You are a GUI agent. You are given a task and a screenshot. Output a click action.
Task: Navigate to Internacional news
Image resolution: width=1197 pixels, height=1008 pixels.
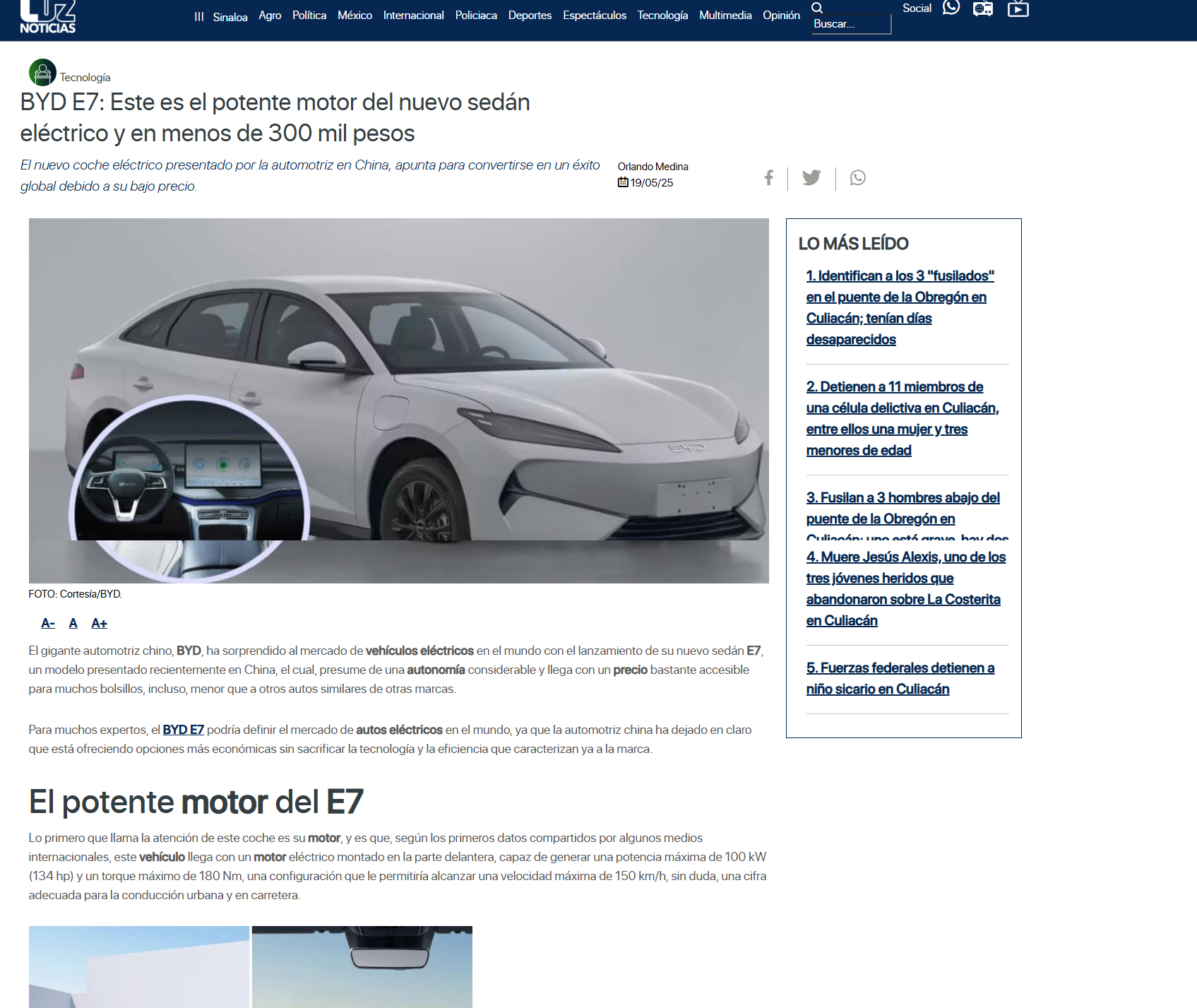point(414,15)
